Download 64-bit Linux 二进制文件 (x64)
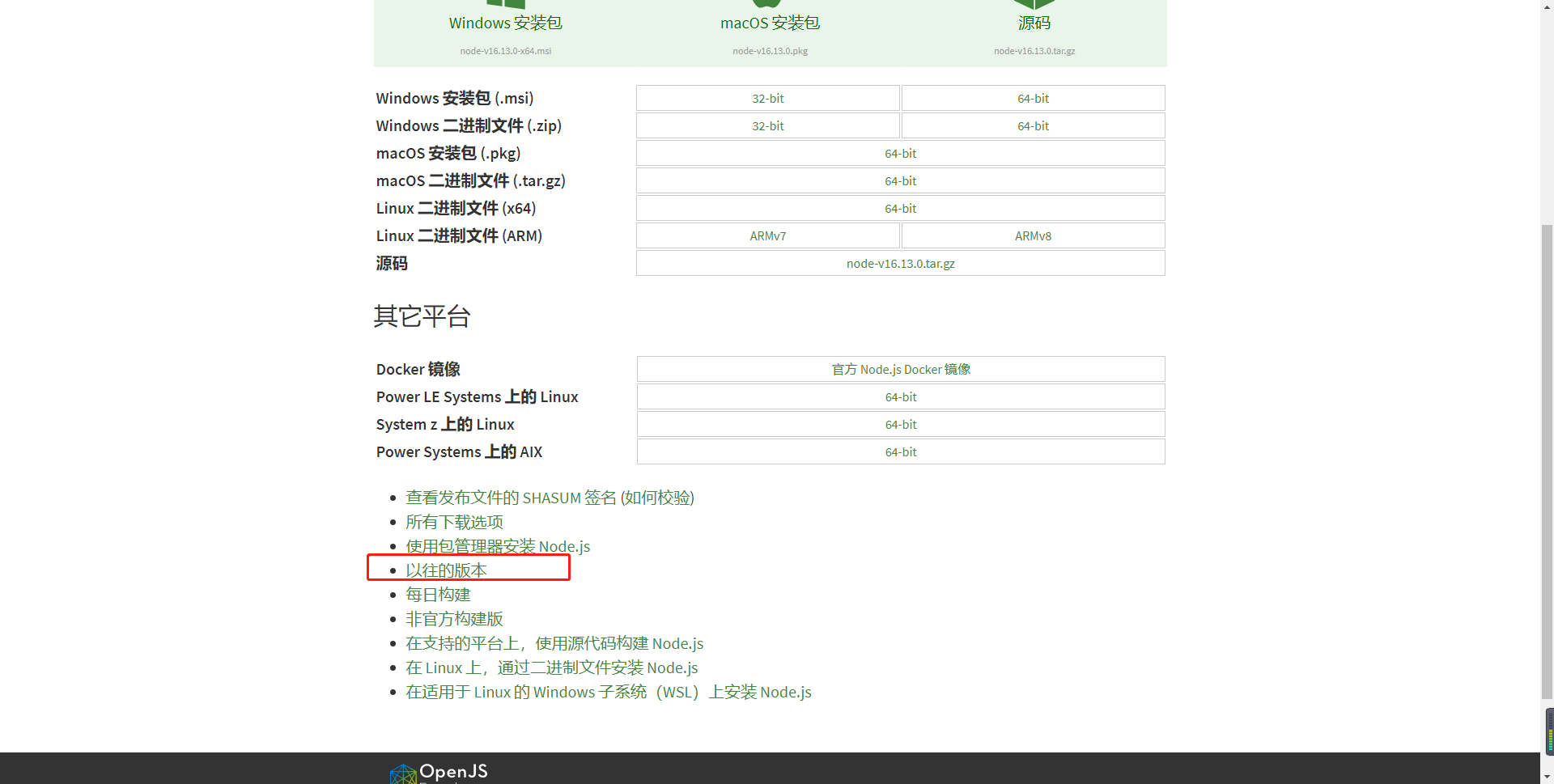Image resolution: width=1554 pixels, height=784 pixels. 901,208
